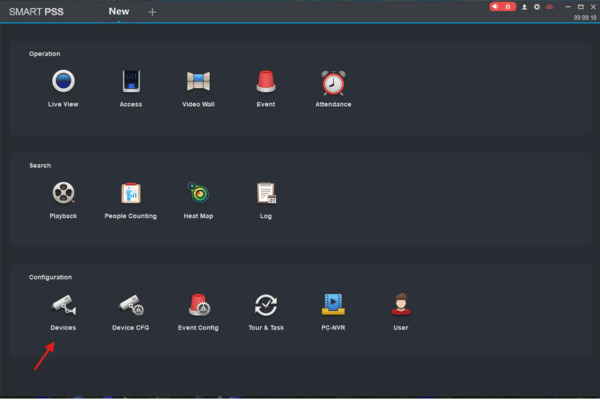The width and height of the screenshot is (600, 400).
Task: Open Tour & Task module
Action: [x=266, y=312]
